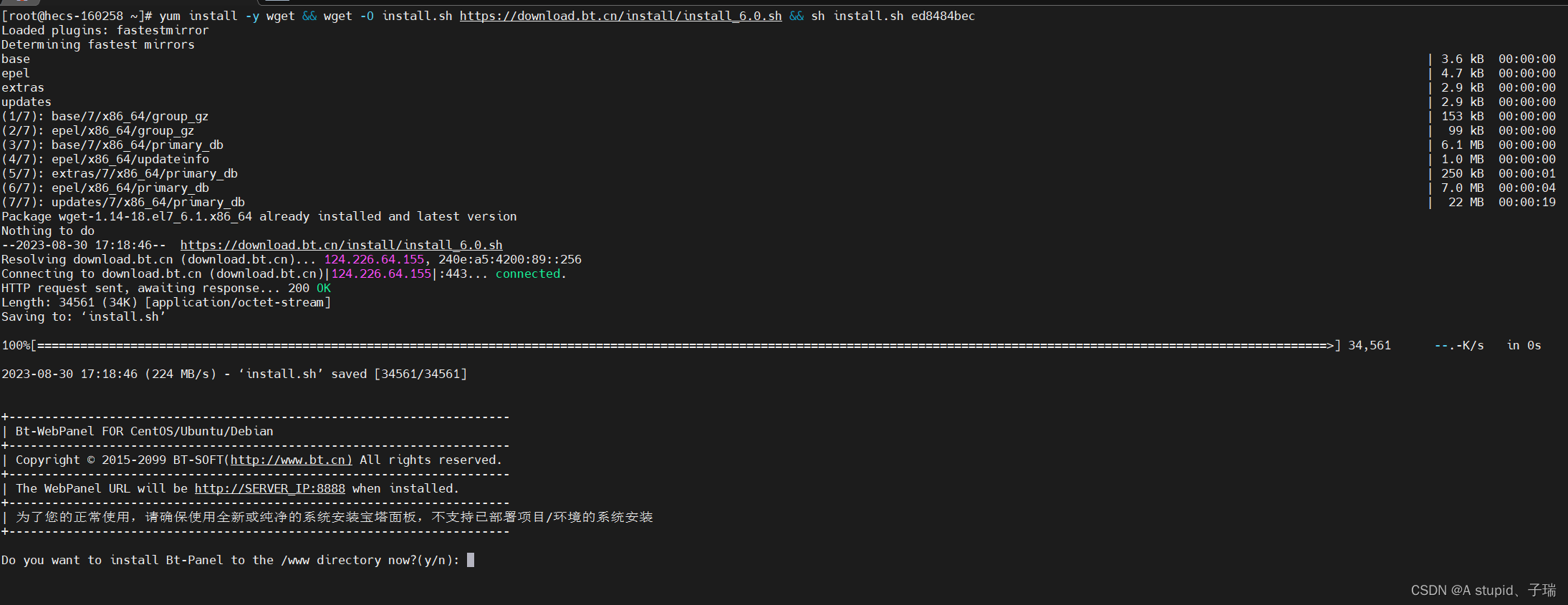The width and height of the screenshot is (1568, 605).
Task: Click '(6/7): epel/x86_64/primary_db' line
Action: (x=105, y=188)
